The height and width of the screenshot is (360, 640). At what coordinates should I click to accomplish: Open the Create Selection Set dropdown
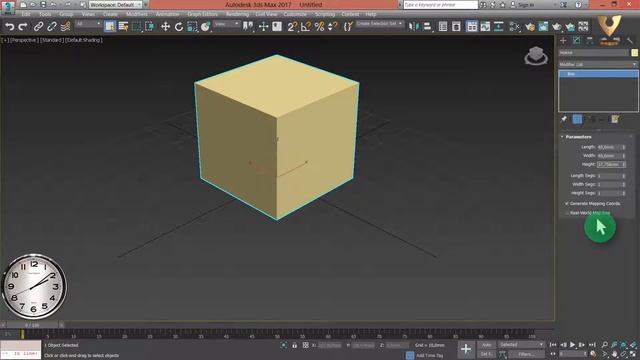[x=379, y=24]
